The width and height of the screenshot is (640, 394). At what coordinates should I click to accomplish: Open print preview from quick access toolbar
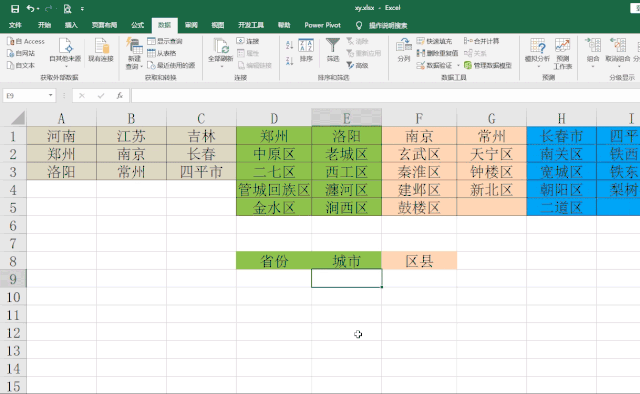point(67,9)
